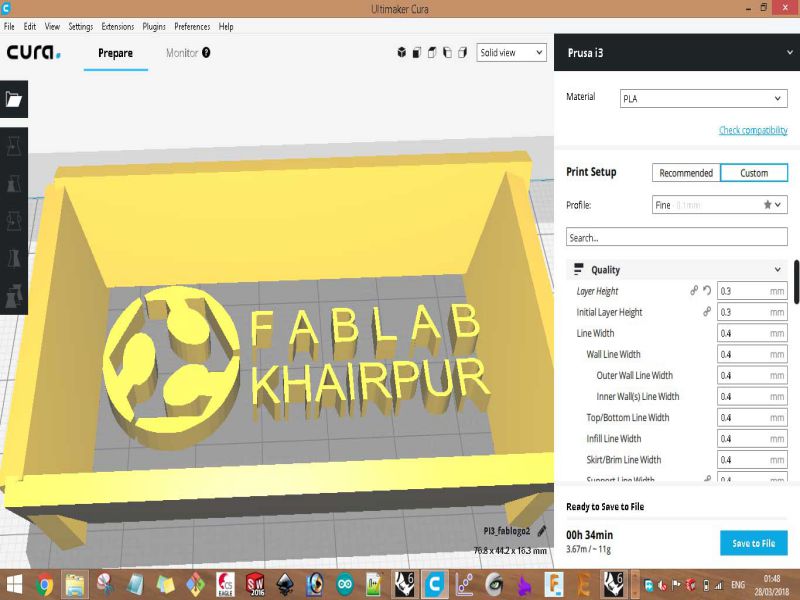
Task: Click the settings Search field
Action: [x=677, y=237]
